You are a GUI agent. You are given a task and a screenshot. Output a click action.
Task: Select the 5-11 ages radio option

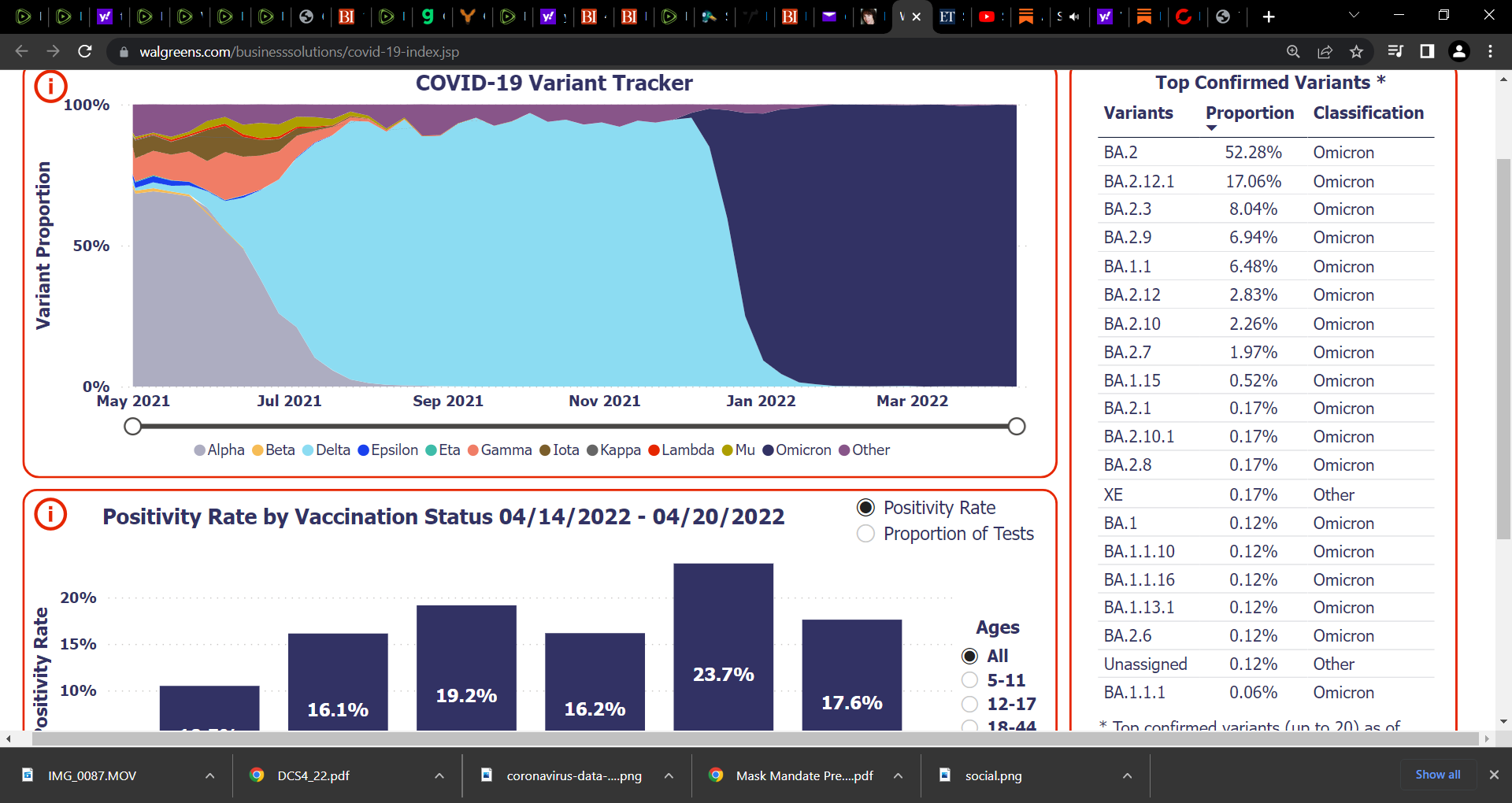click(970, 680)
